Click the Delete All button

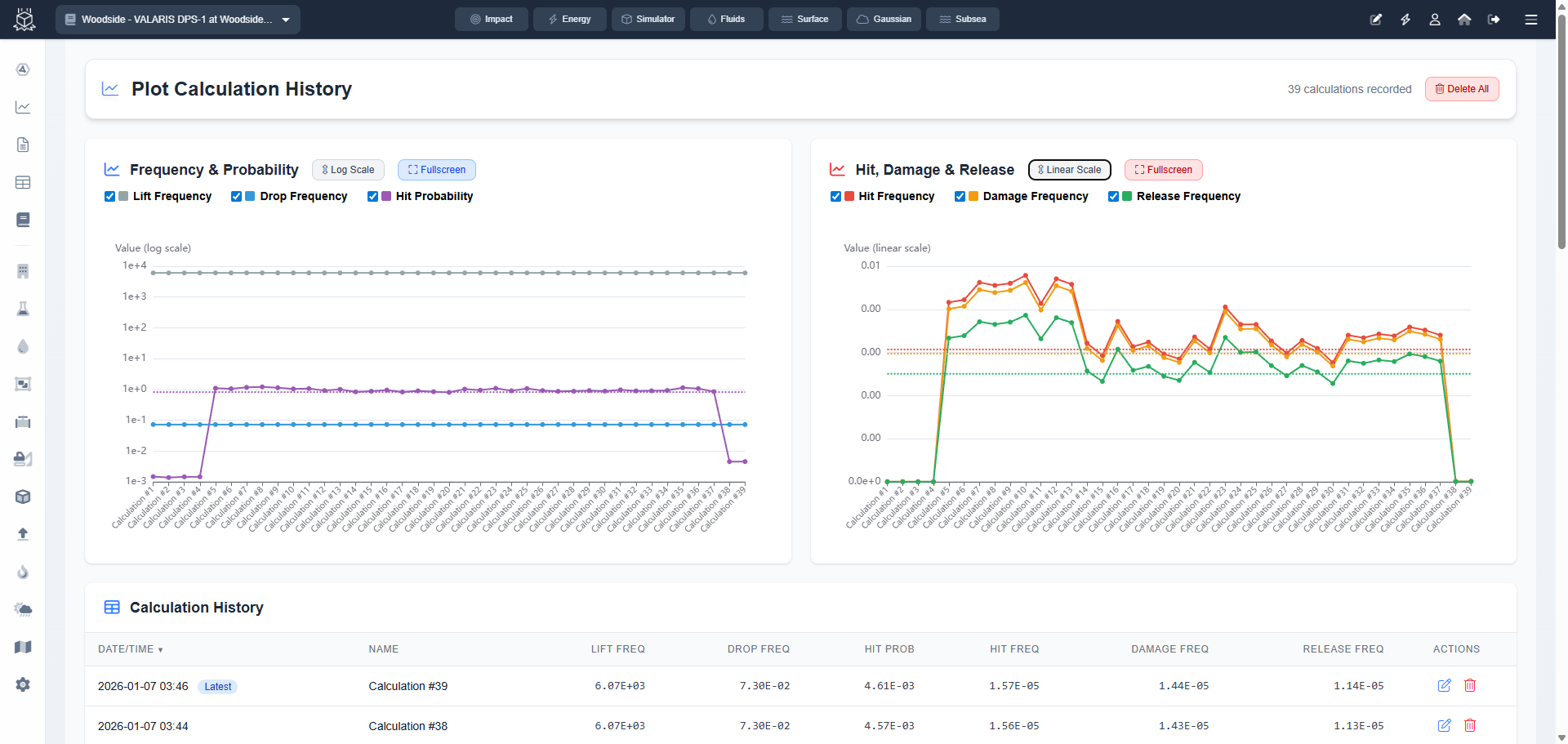pos(1462,89)
